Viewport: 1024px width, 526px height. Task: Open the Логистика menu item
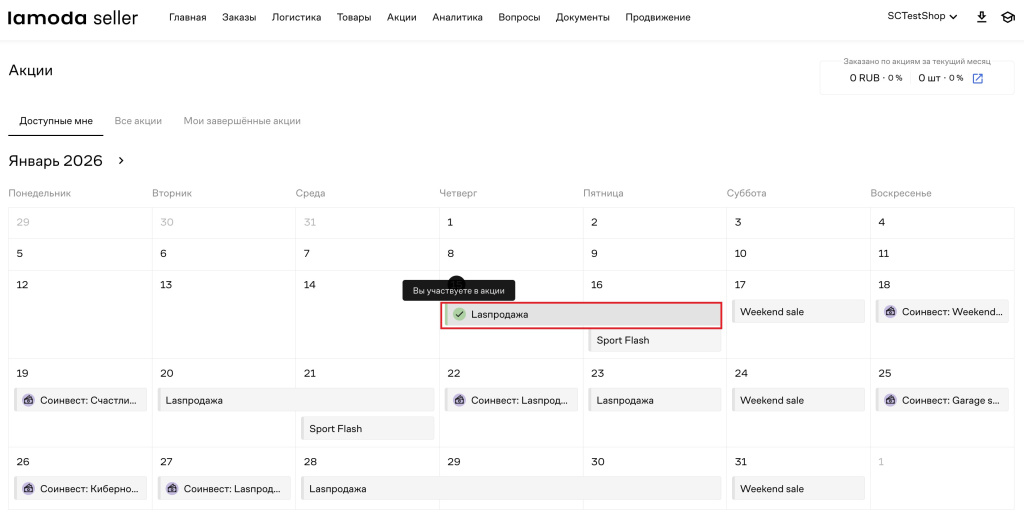pyautogui.click(x=297, y=17)
